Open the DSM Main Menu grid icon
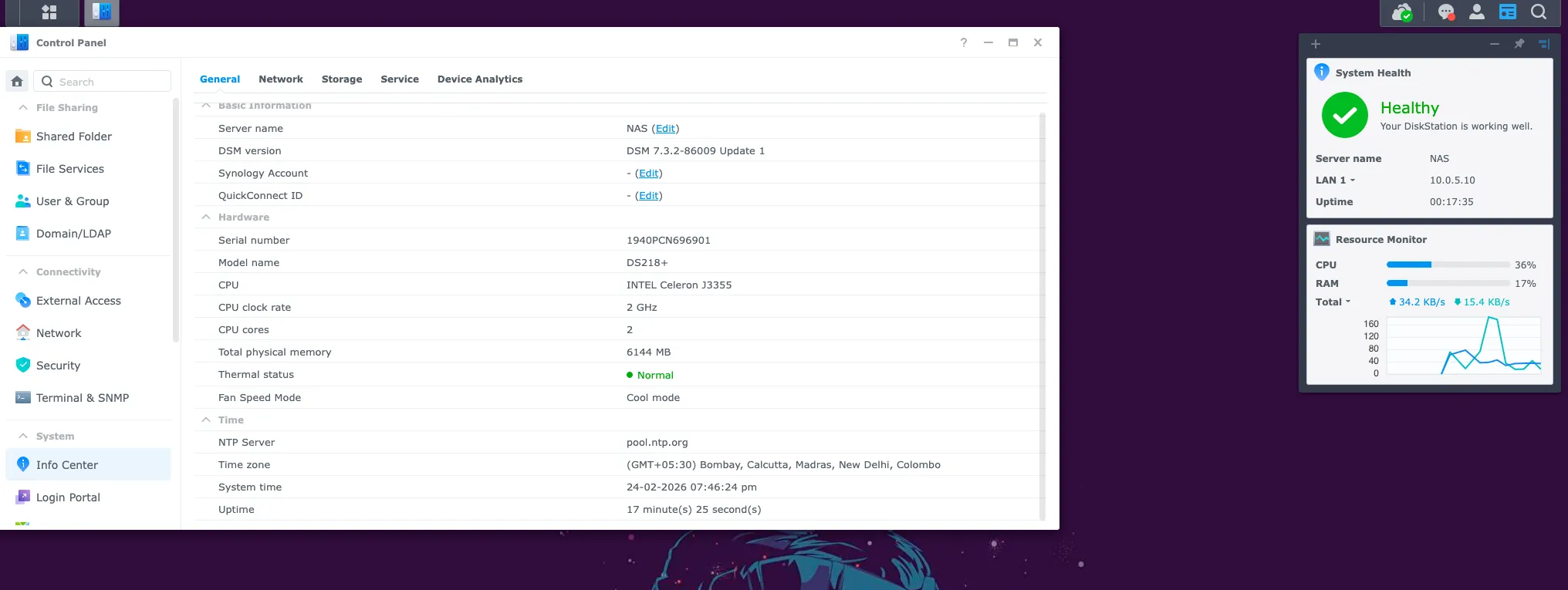 pyautogui.click(x=49, y=12)
